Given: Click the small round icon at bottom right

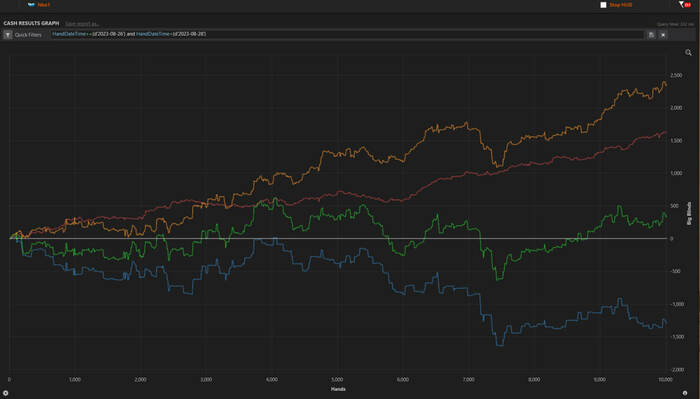Looking at the screenshot, I should tap(685, 393).
